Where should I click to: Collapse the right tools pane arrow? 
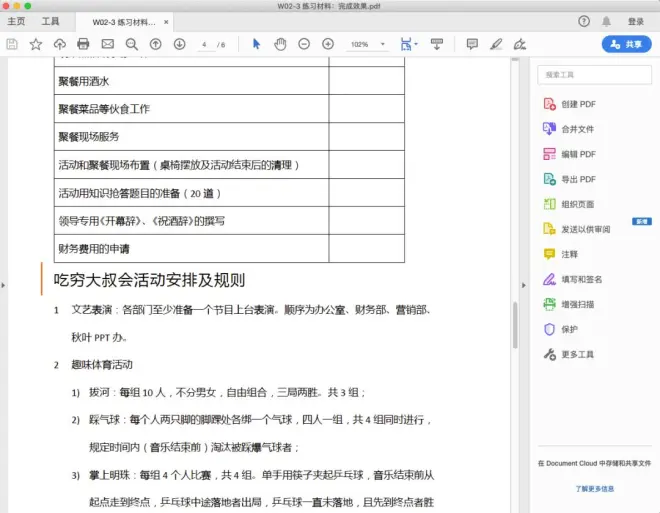click(x=525, y=285)
